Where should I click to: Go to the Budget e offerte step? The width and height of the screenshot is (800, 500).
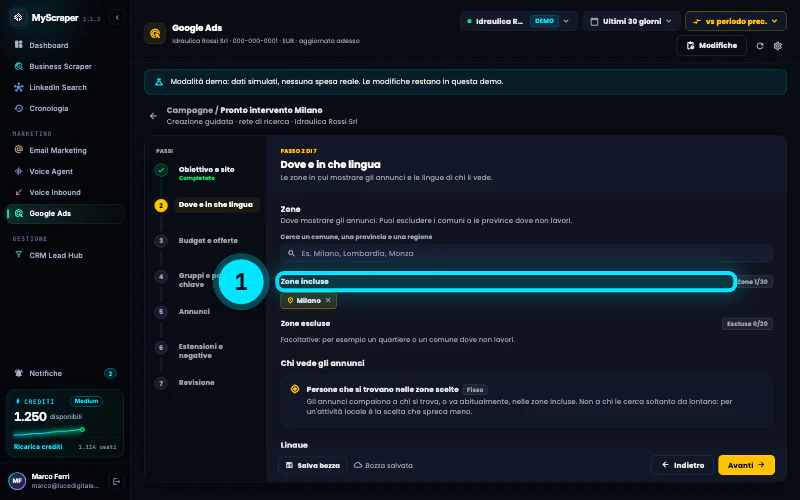coord(208,240)
